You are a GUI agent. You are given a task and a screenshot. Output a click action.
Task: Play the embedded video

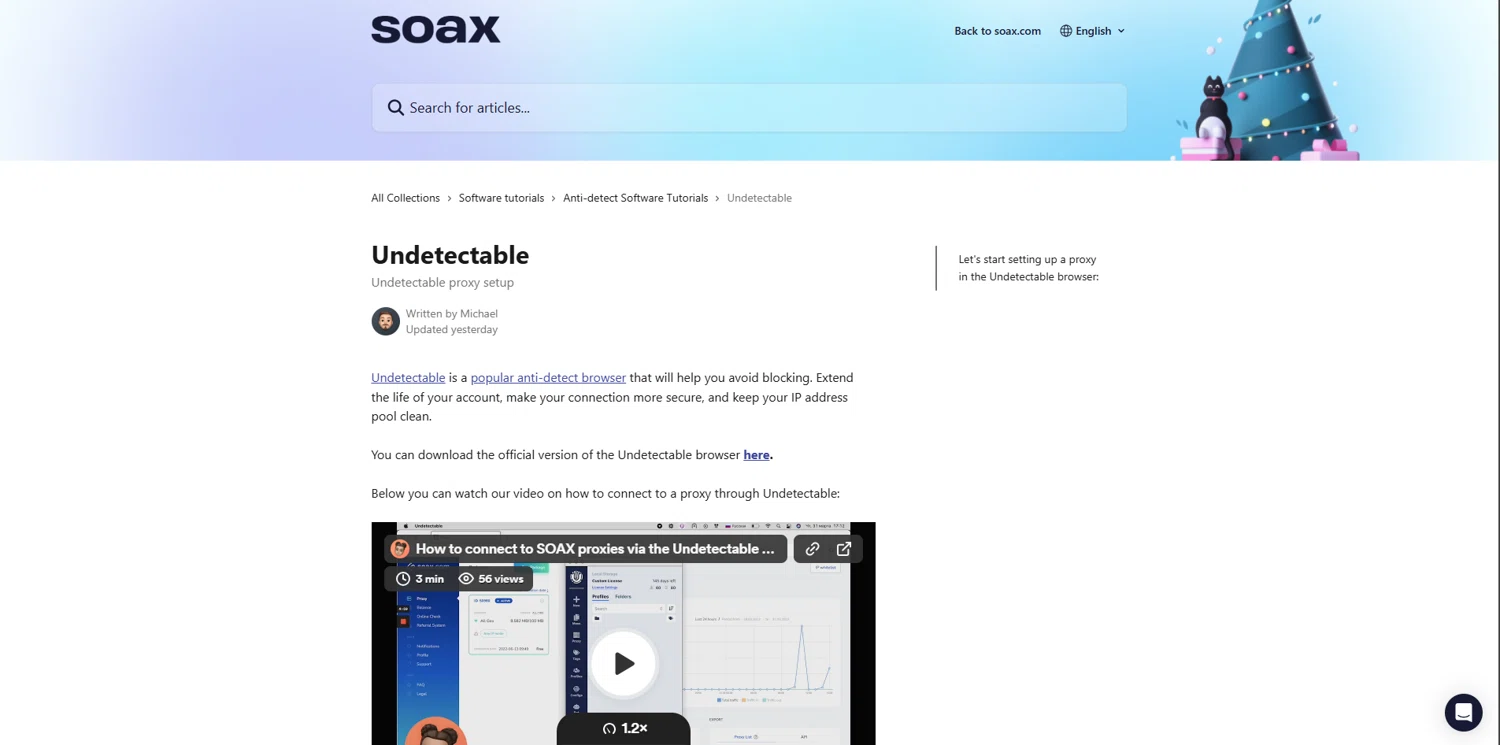(624, 663)
